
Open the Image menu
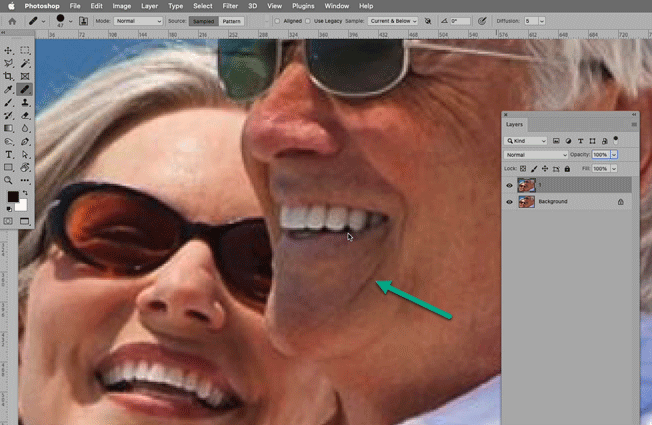click(x=122, y=6)
